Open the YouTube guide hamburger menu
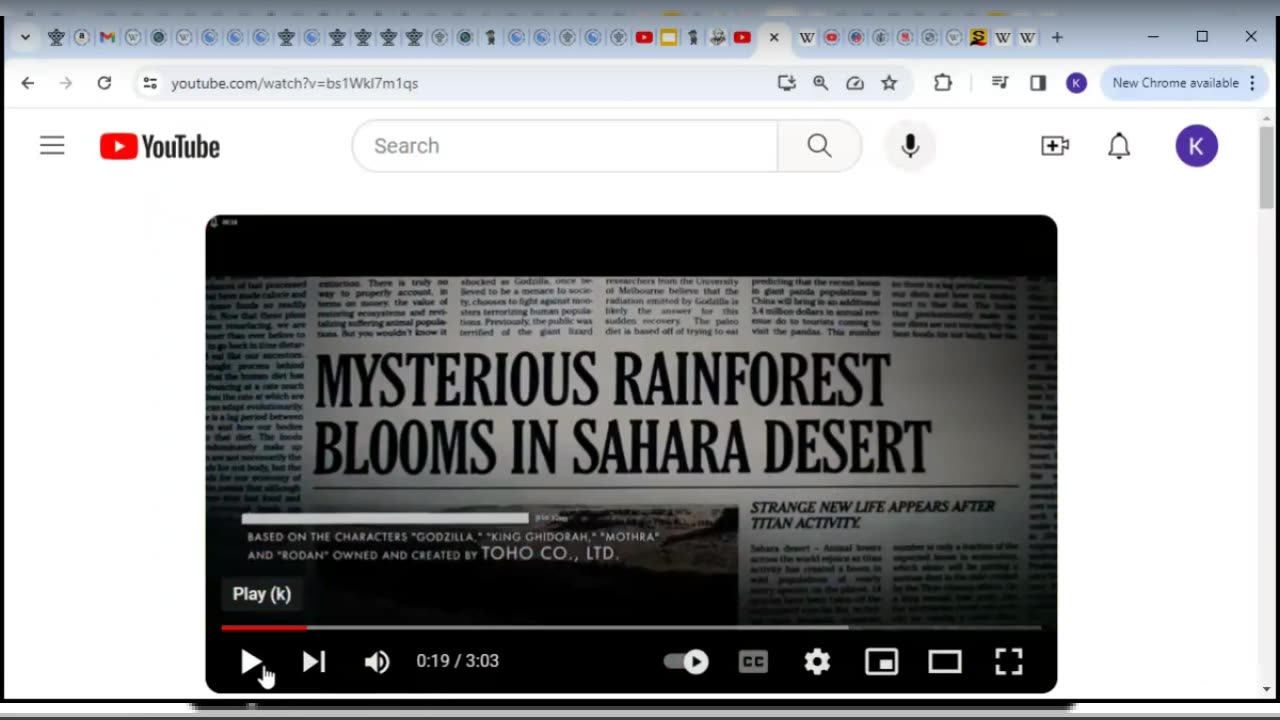This screenshot has width=1280, height=720. 52,146
